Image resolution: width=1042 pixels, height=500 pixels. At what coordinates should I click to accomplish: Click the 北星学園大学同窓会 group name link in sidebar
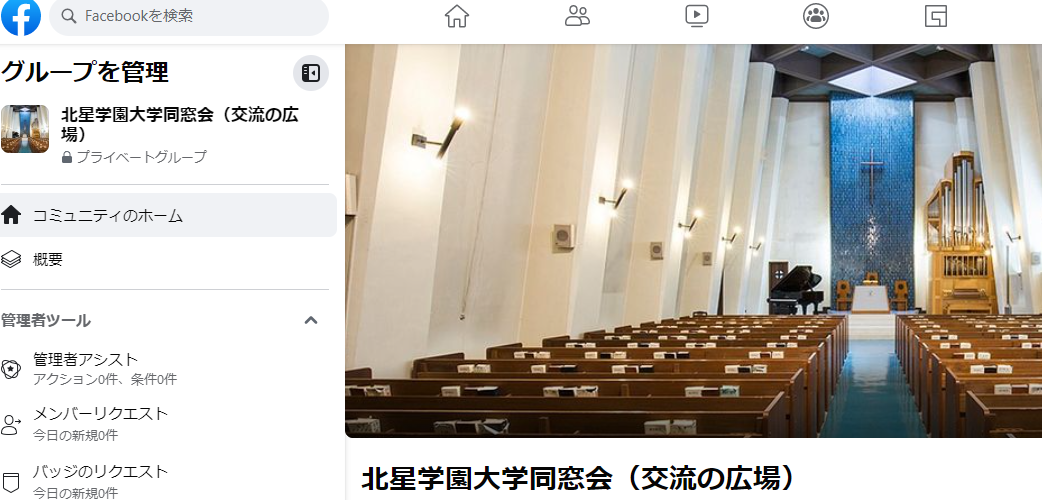click(179, 124)
